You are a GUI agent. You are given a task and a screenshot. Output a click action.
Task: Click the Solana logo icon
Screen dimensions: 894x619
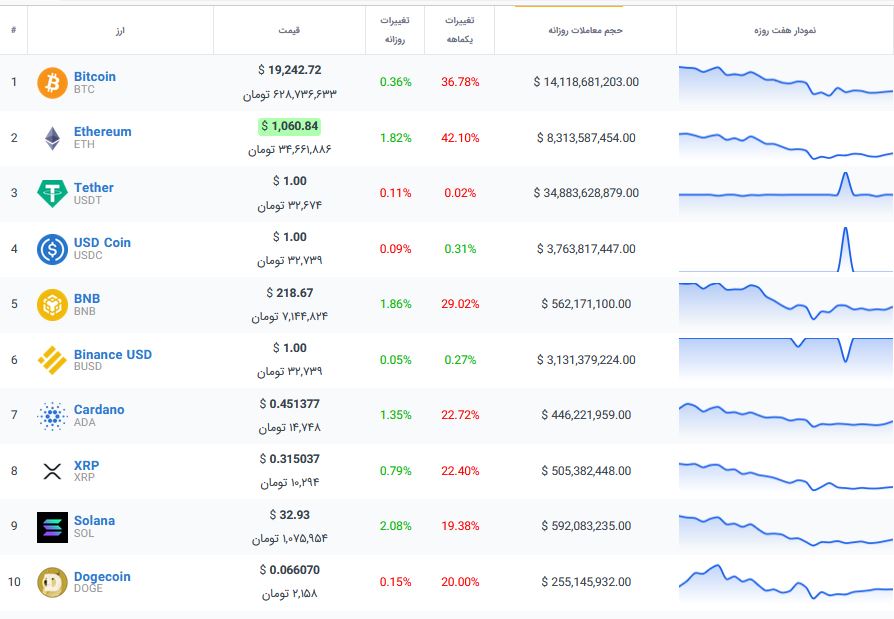52,527
